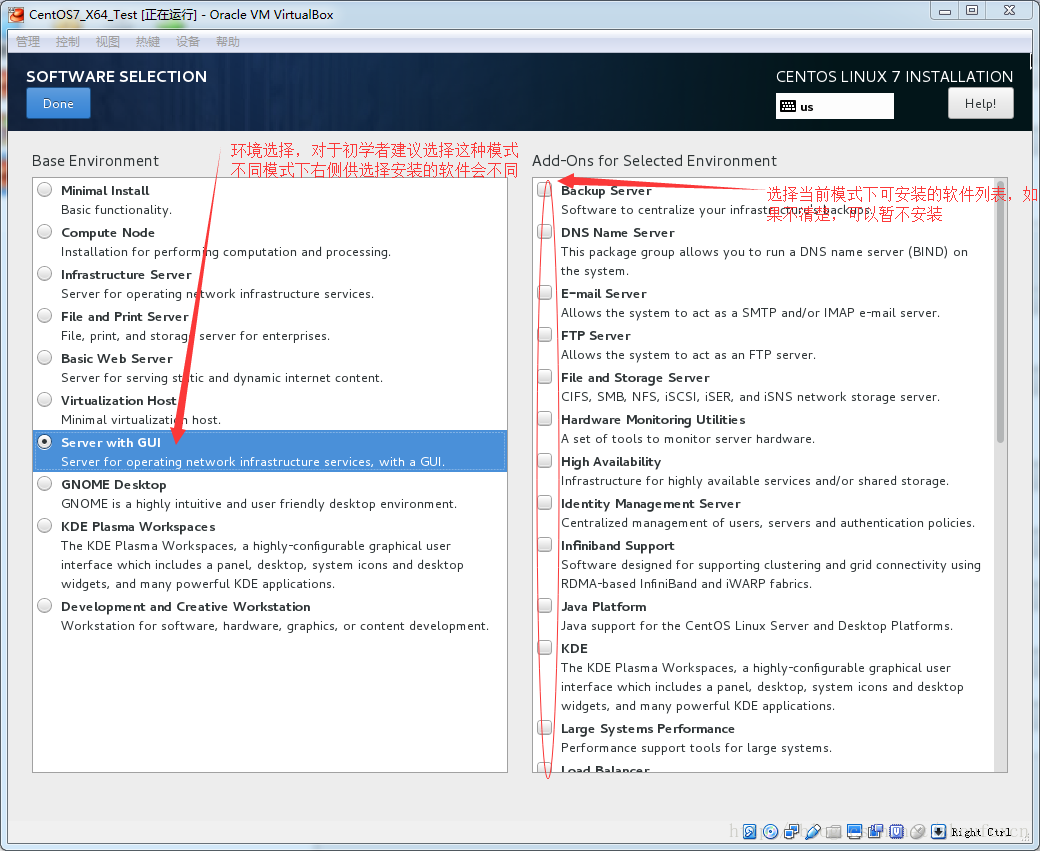
Task: Check Identity Management Server add-on
Action: coord(545,503)
